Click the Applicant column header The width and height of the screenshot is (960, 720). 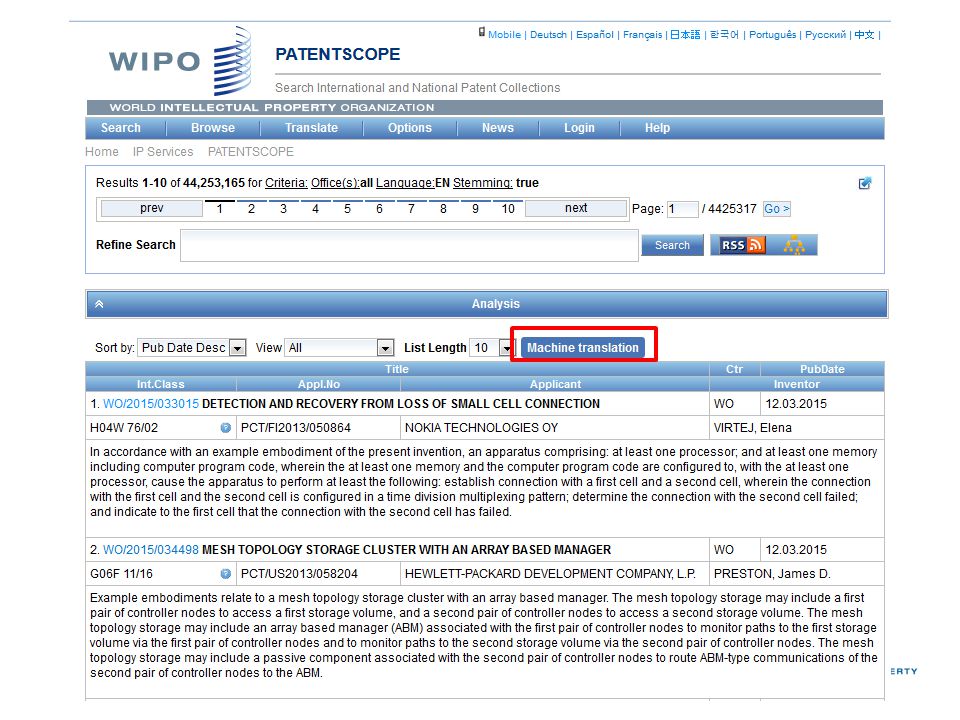point(555,384)
